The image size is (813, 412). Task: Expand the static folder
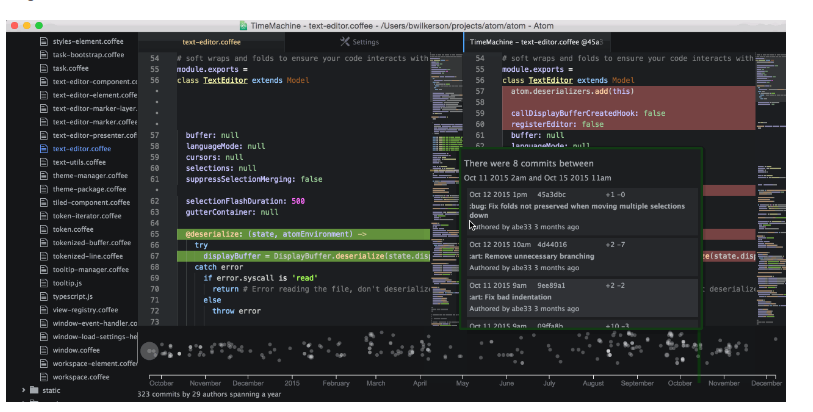(x=23, y=390)
